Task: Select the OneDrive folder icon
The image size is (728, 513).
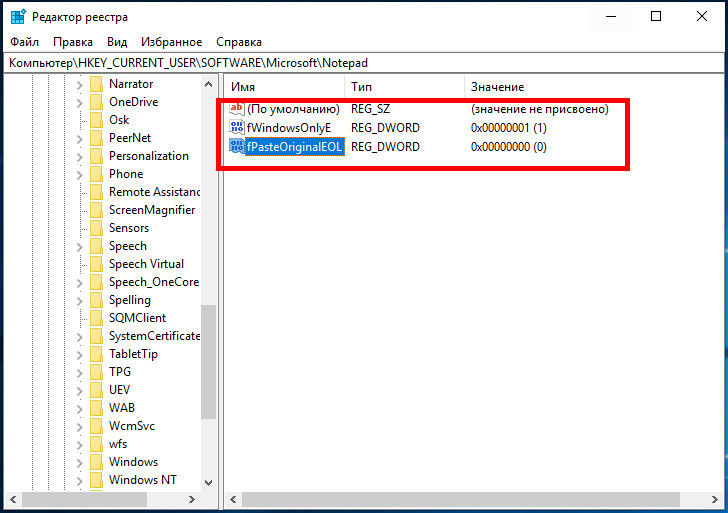Action: [96, 102]
